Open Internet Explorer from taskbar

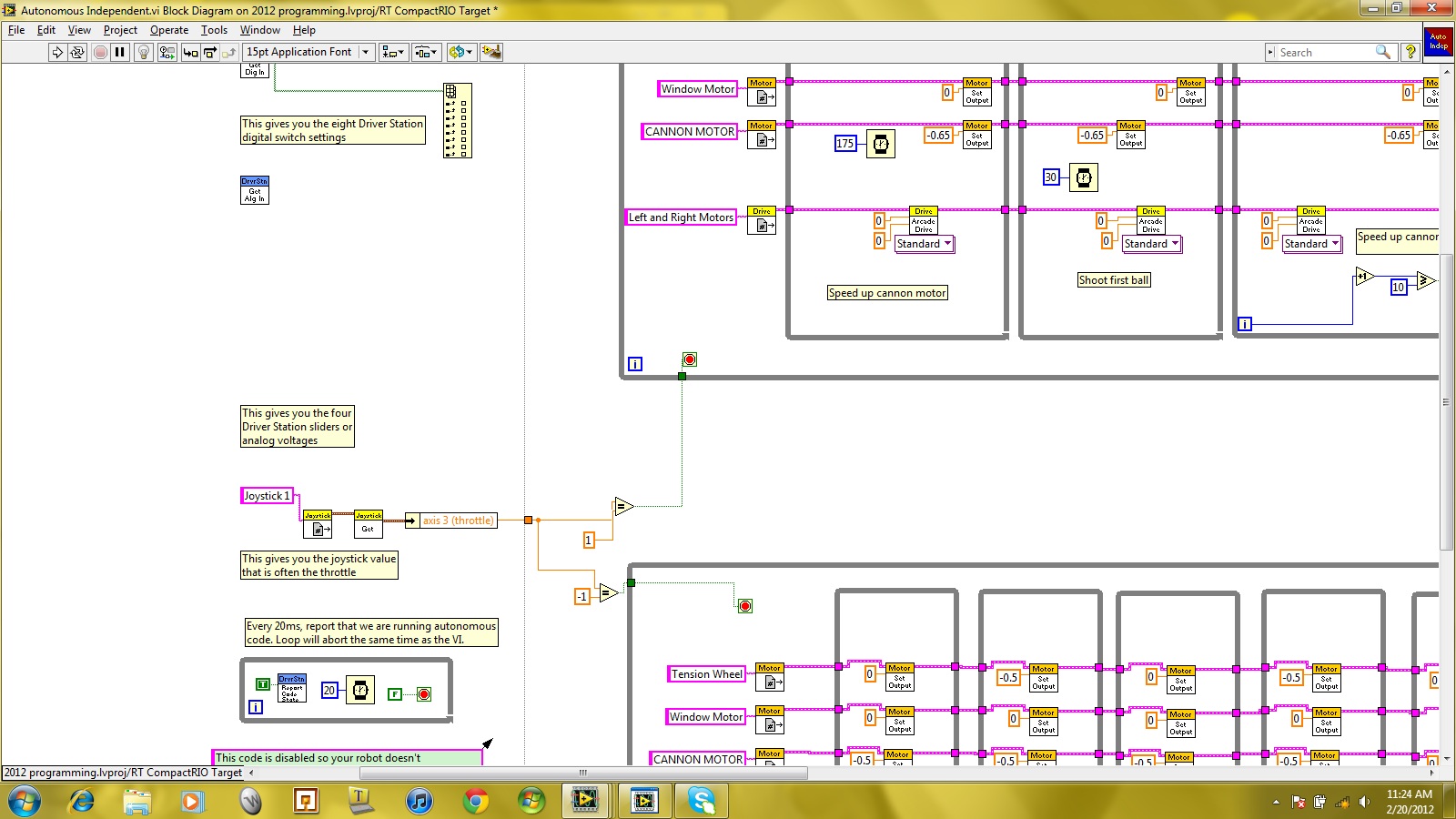coord(82,801)
